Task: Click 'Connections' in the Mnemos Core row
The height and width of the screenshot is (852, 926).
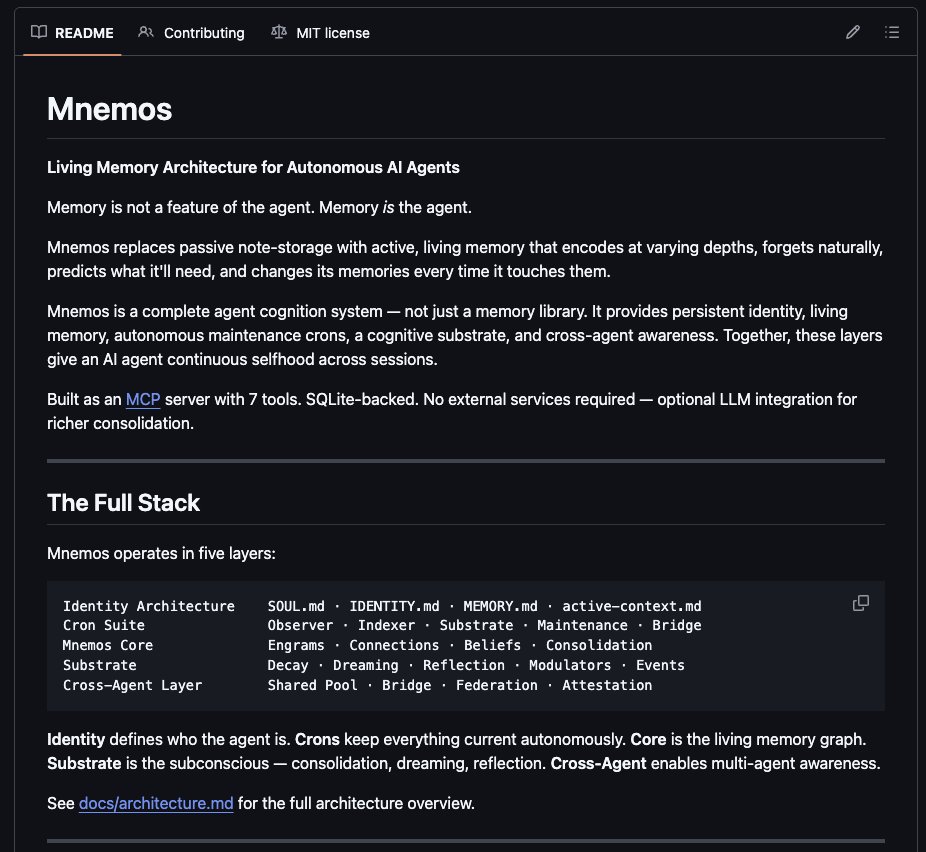Action: point(394,645)
